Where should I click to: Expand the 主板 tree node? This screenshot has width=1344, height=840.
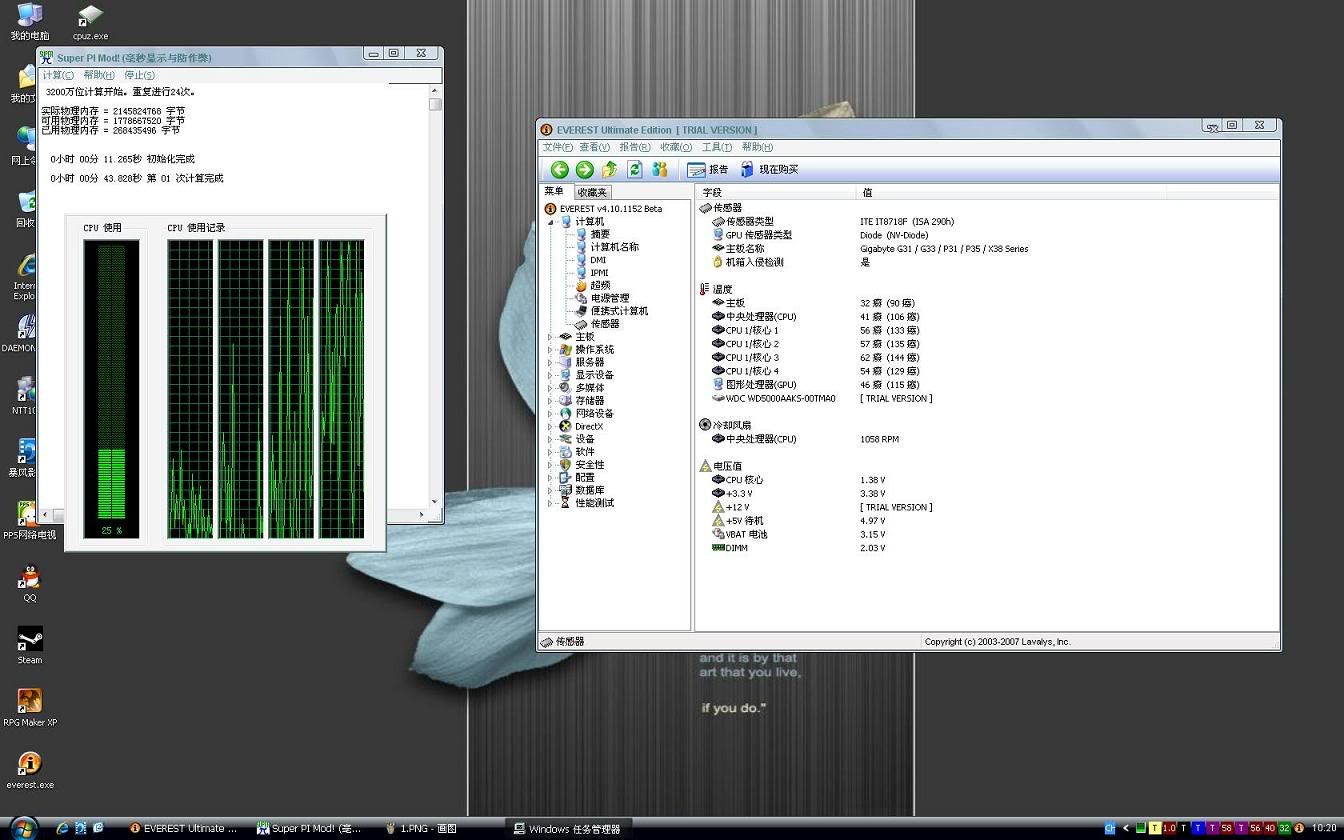point(550,337)
